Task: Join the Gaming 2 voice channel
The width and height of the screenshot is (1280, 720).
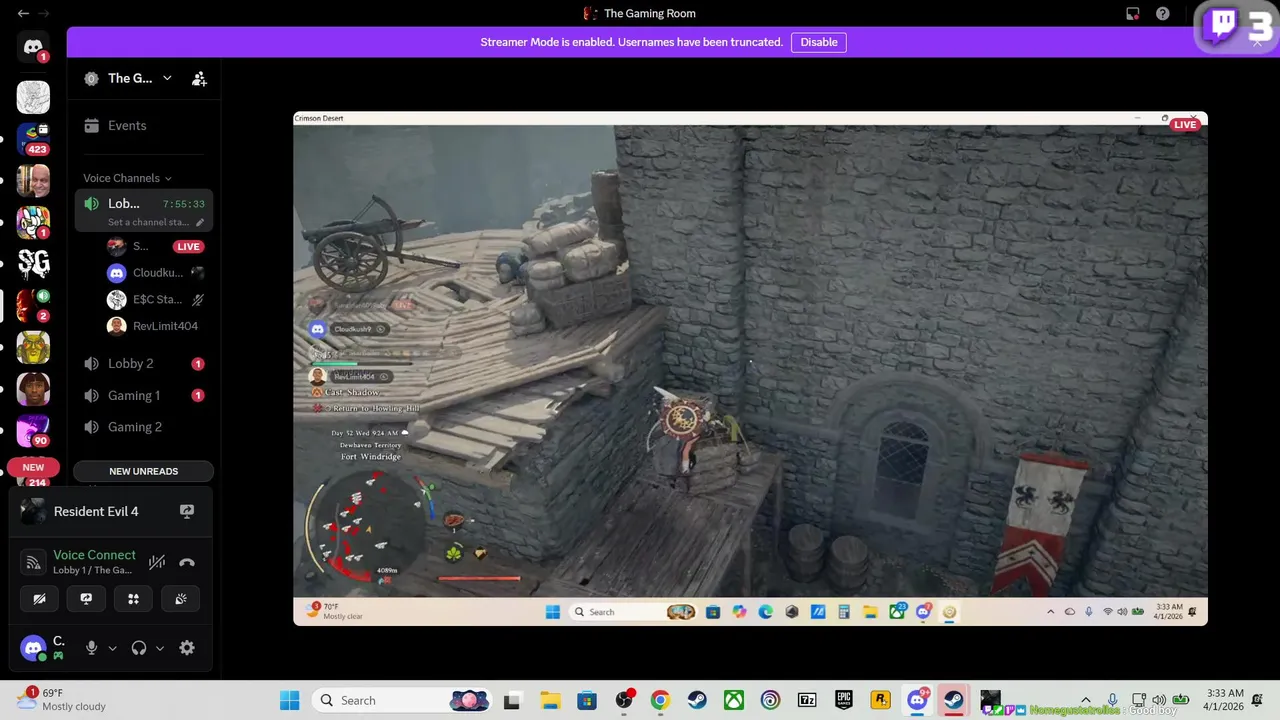Action: 144,427
